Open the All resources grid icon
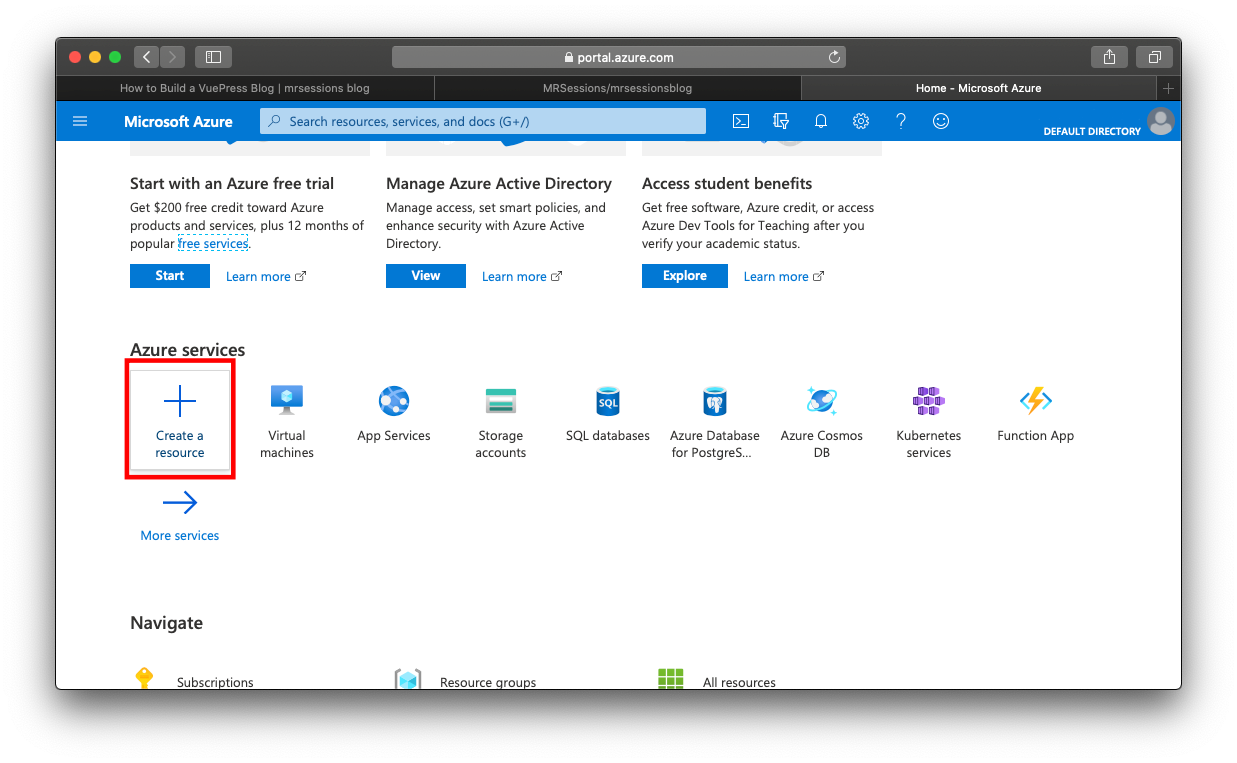This screenshot has width=1237, height=763. pos(671,679)
